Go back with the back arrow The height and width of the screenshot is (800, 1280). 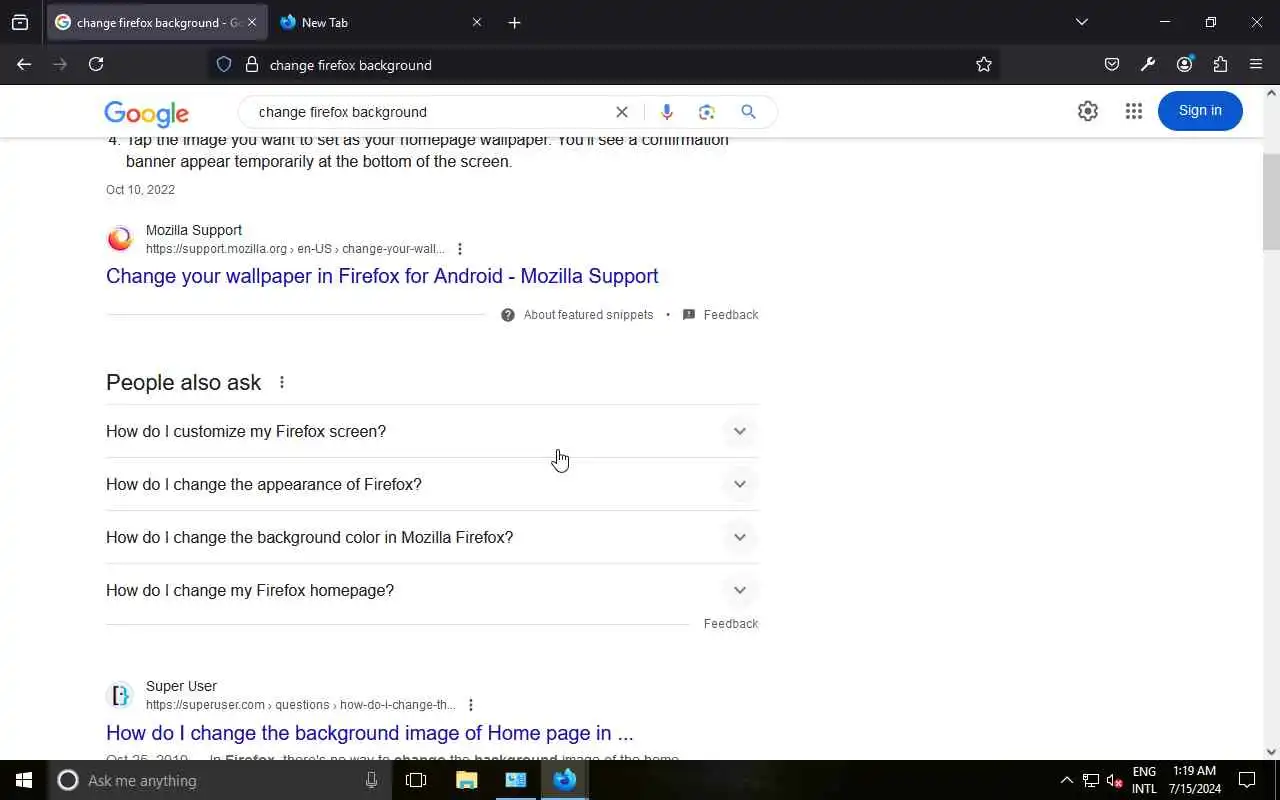click(24, 64)
